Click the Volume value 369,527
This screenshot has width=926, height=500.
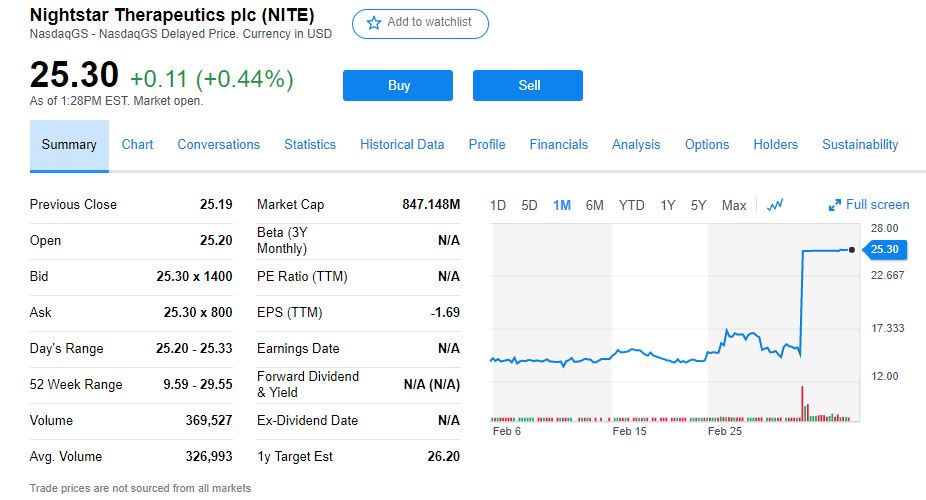(209, 420)
